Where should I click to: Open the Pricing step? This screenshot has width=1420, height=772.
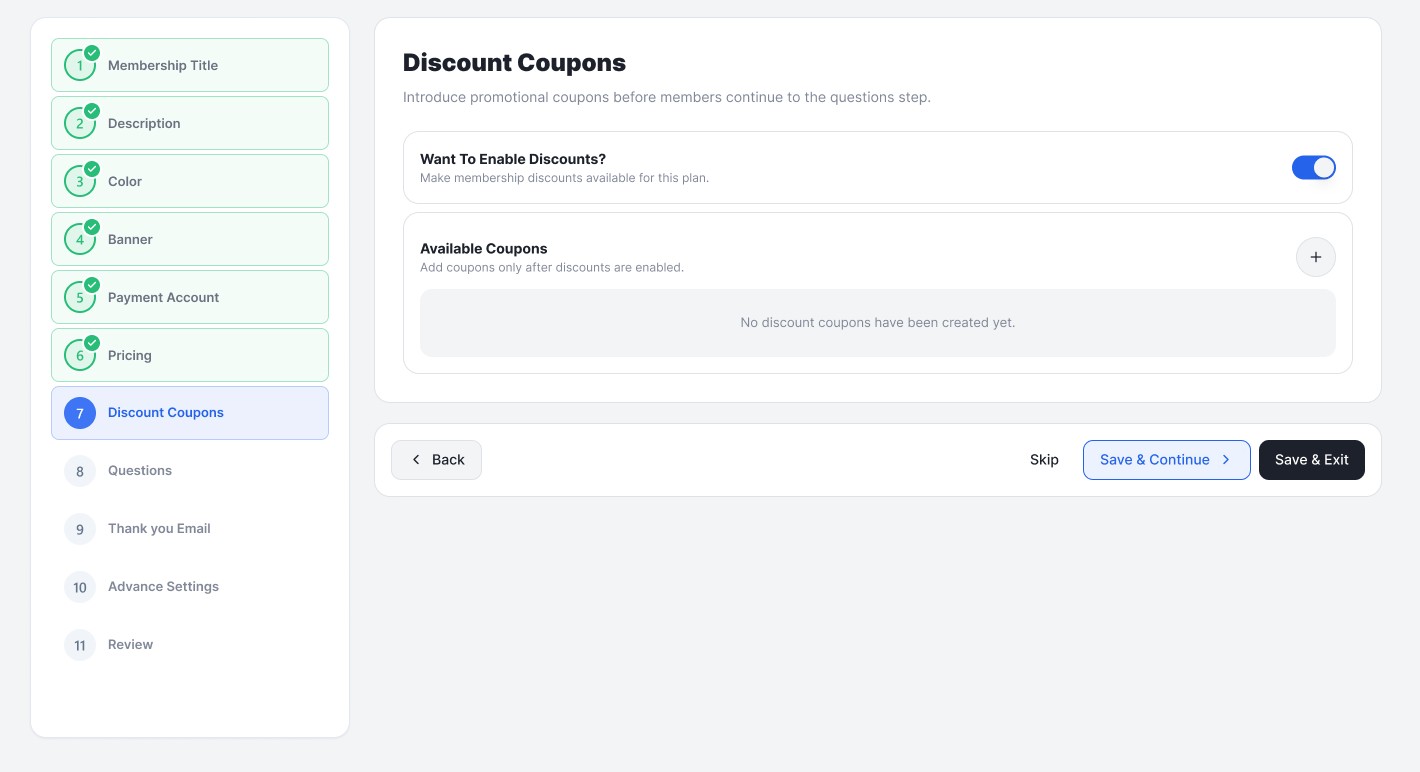tap(190, 355)
